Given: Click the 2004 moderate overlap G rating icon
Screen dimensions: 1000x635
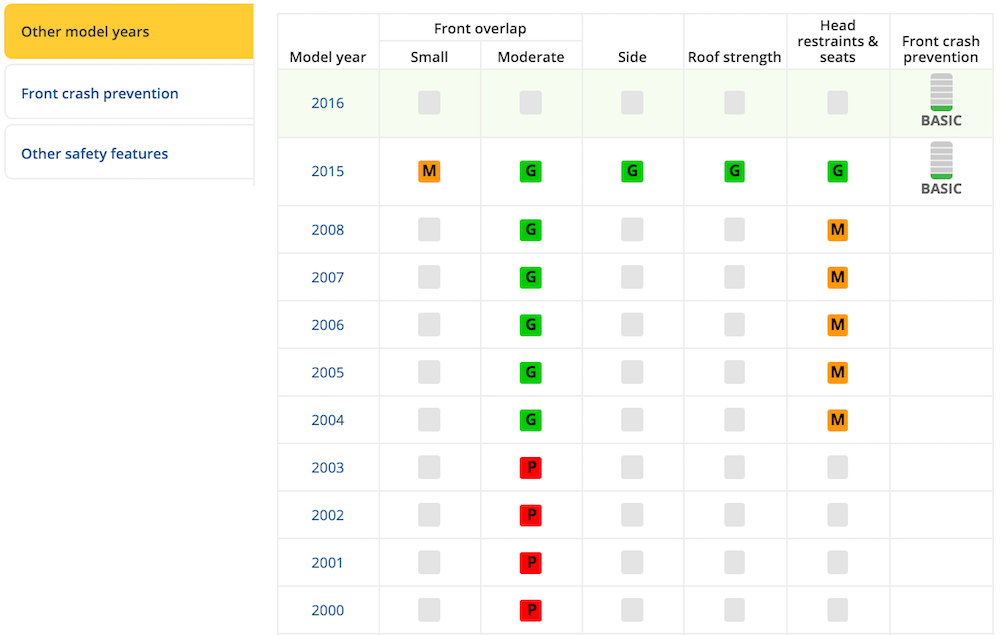Looking at the screenshot, I should click(x=531, y=420).
